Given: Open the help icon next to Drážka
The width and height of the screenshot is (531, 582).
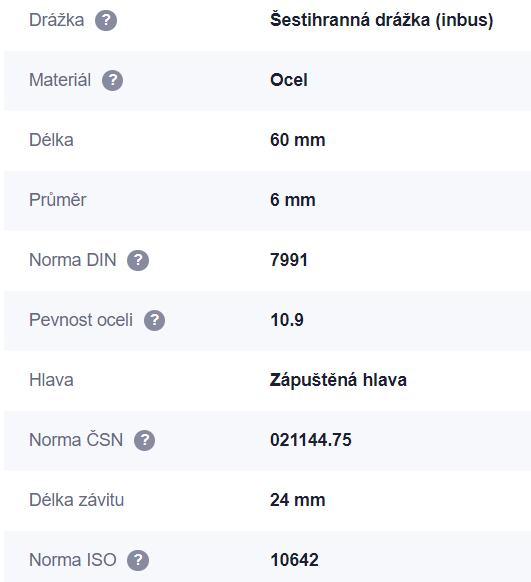Looking at the screenshot, I should [x=106, y=20].
